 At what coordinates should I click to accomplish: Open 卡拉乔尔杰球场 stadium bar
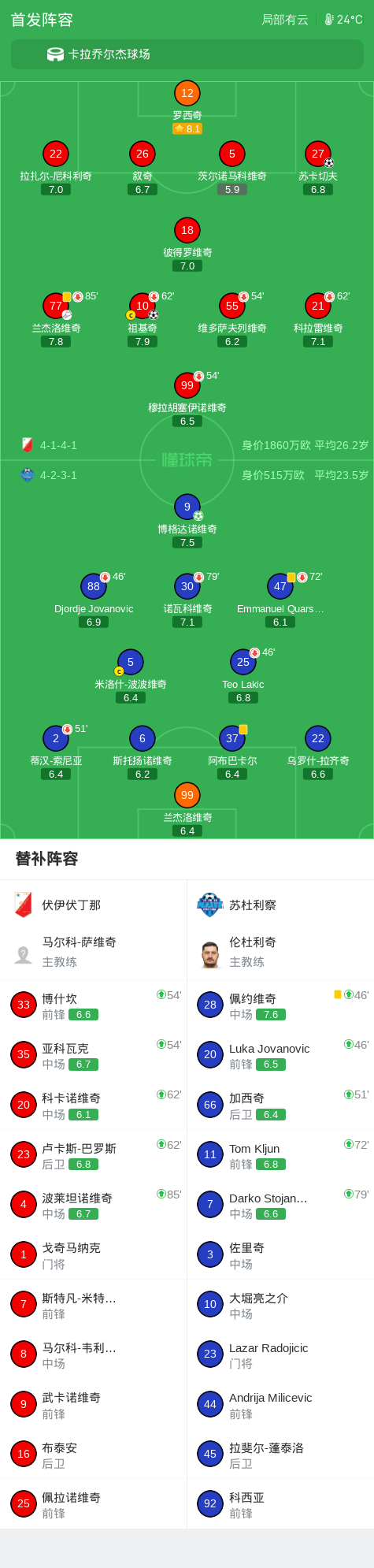[x=187, y=54]
